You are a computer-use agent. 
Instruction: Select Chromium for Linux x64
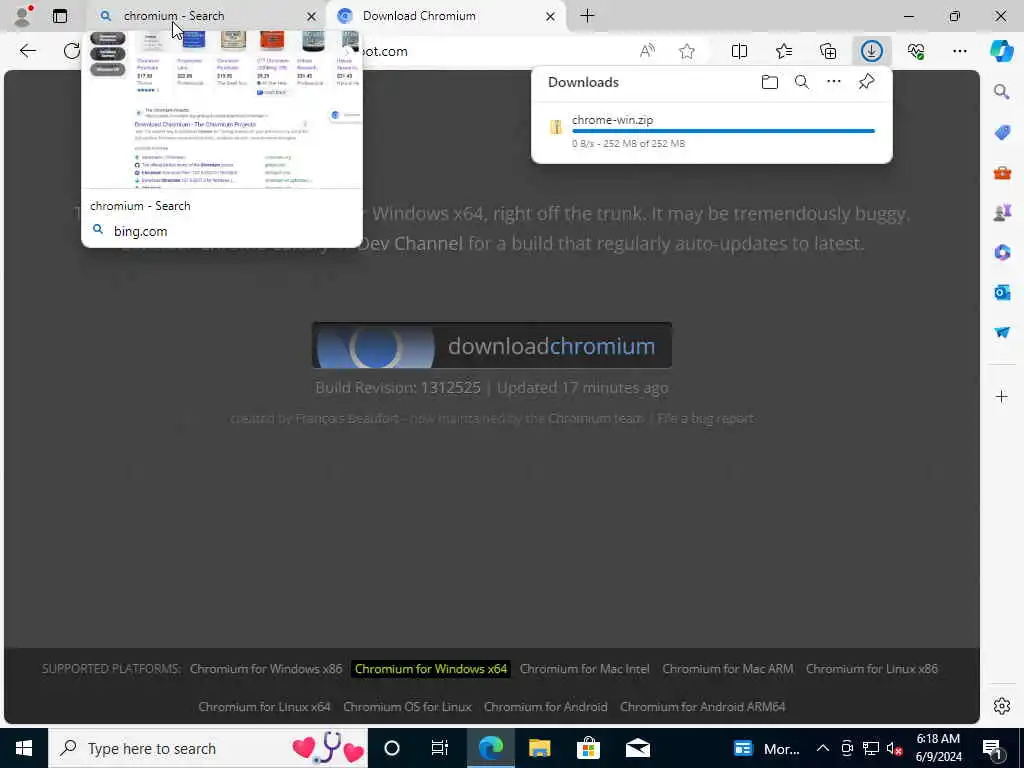tap(264, 707)
